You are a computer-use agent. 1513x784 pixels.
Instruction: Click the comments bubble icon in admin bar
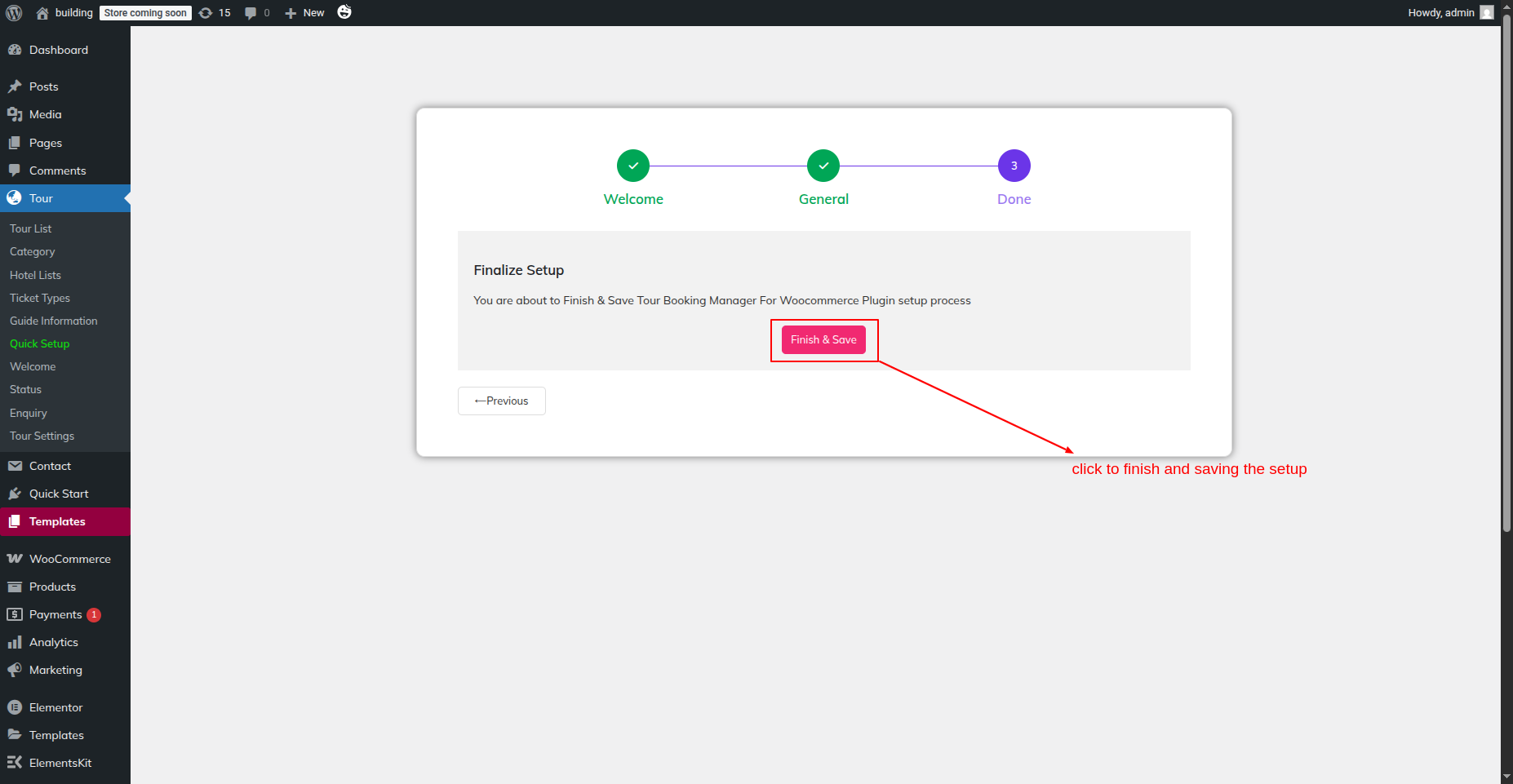pyautogui.click(x=251, y=13)
